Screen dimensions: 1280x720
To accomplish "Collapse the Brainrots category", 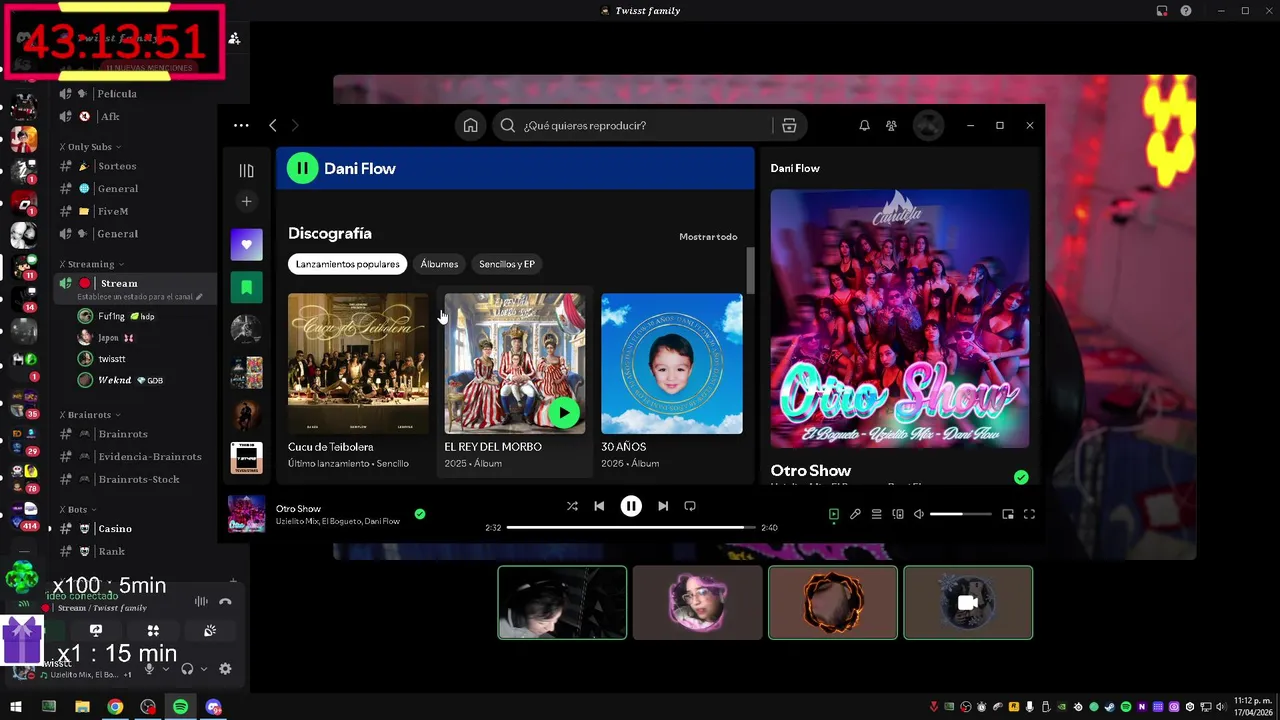I will [90, 414].
